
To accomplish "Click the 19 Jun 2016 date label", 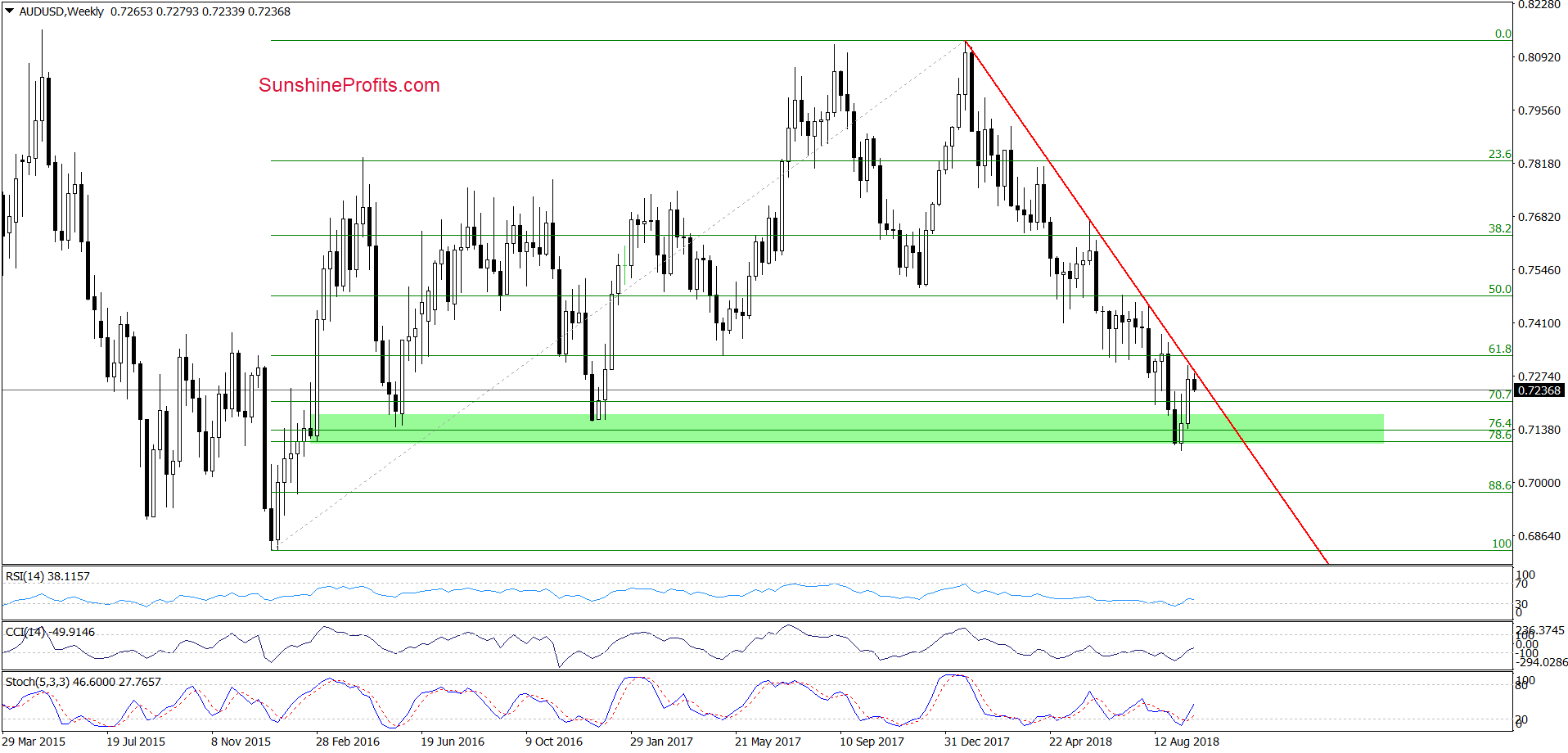I will coord(453,742).
